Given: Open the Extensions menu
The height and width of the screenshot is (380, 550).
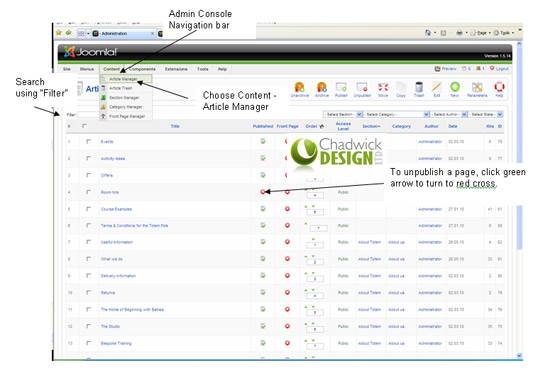Looking at the screenshot, I should pos(176,69).
